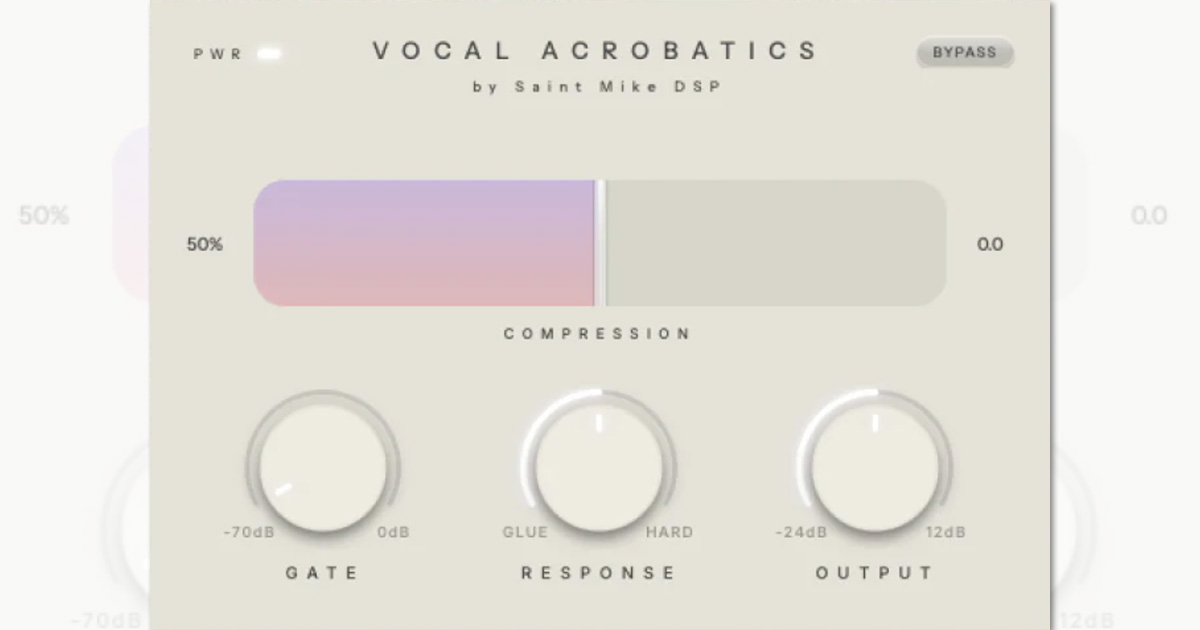Enable BYPASS mode

964,54
